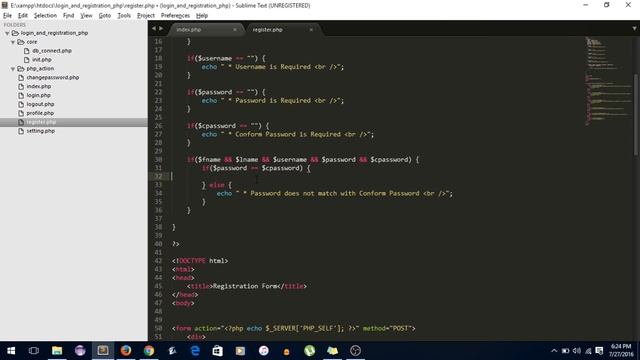640x360 pixels.
Task: Click the vertical editor scrollbar
Action: [636, 114]
